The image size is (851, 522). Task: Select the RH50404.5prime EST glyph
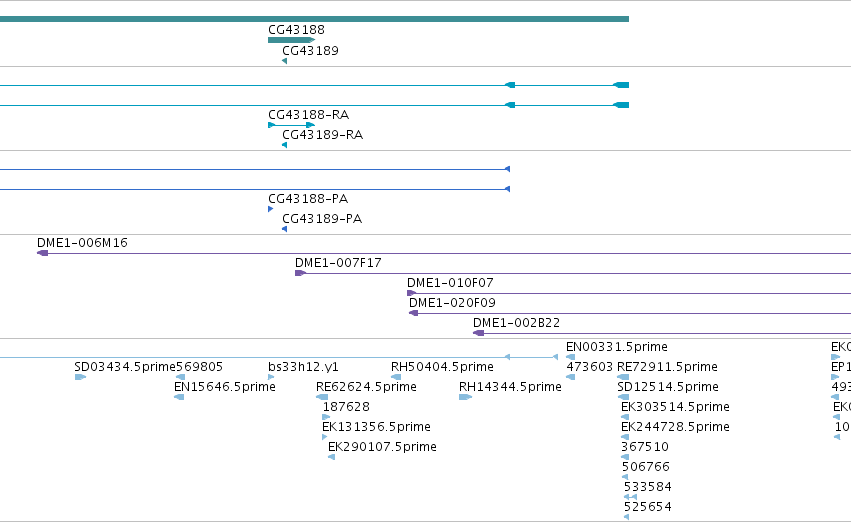(396, 377)
